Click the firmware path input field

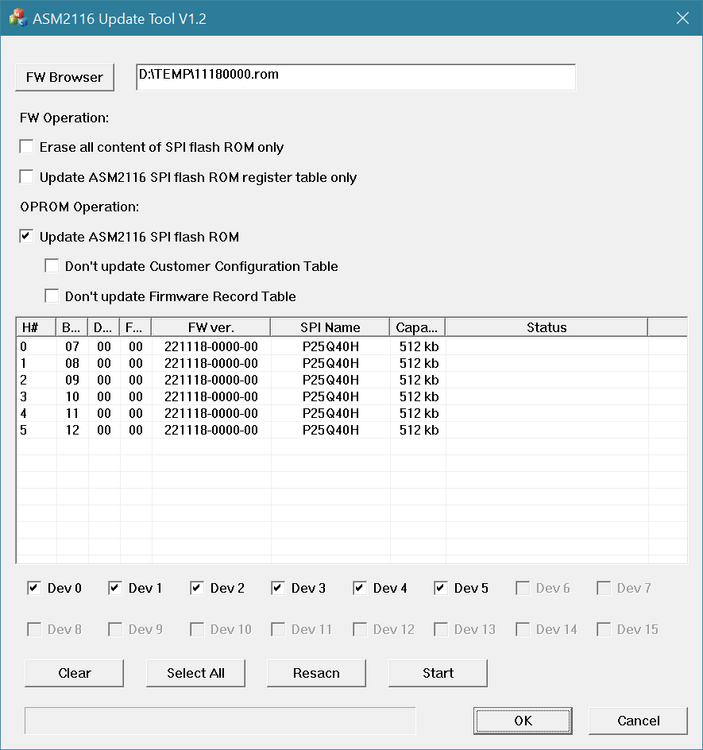pos(356,77)
